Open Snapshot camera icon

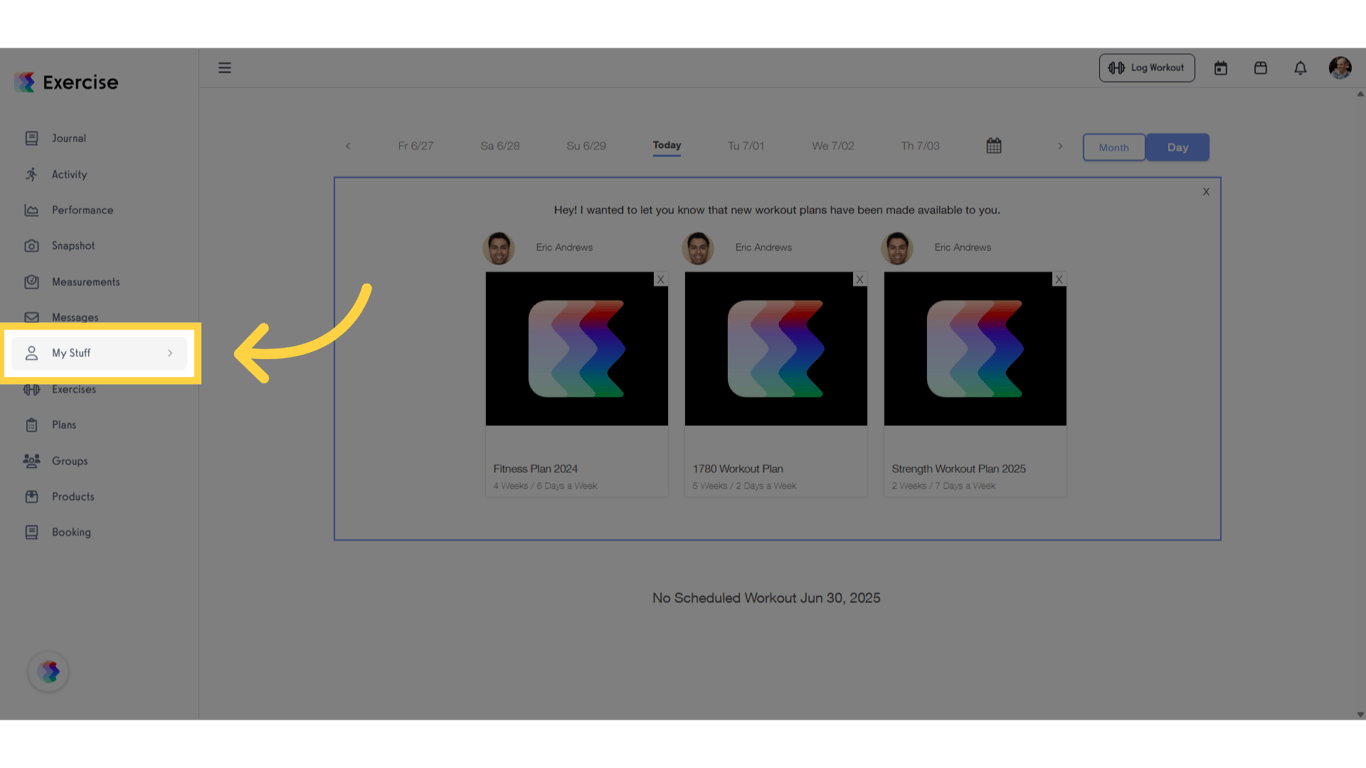point(32,246)
